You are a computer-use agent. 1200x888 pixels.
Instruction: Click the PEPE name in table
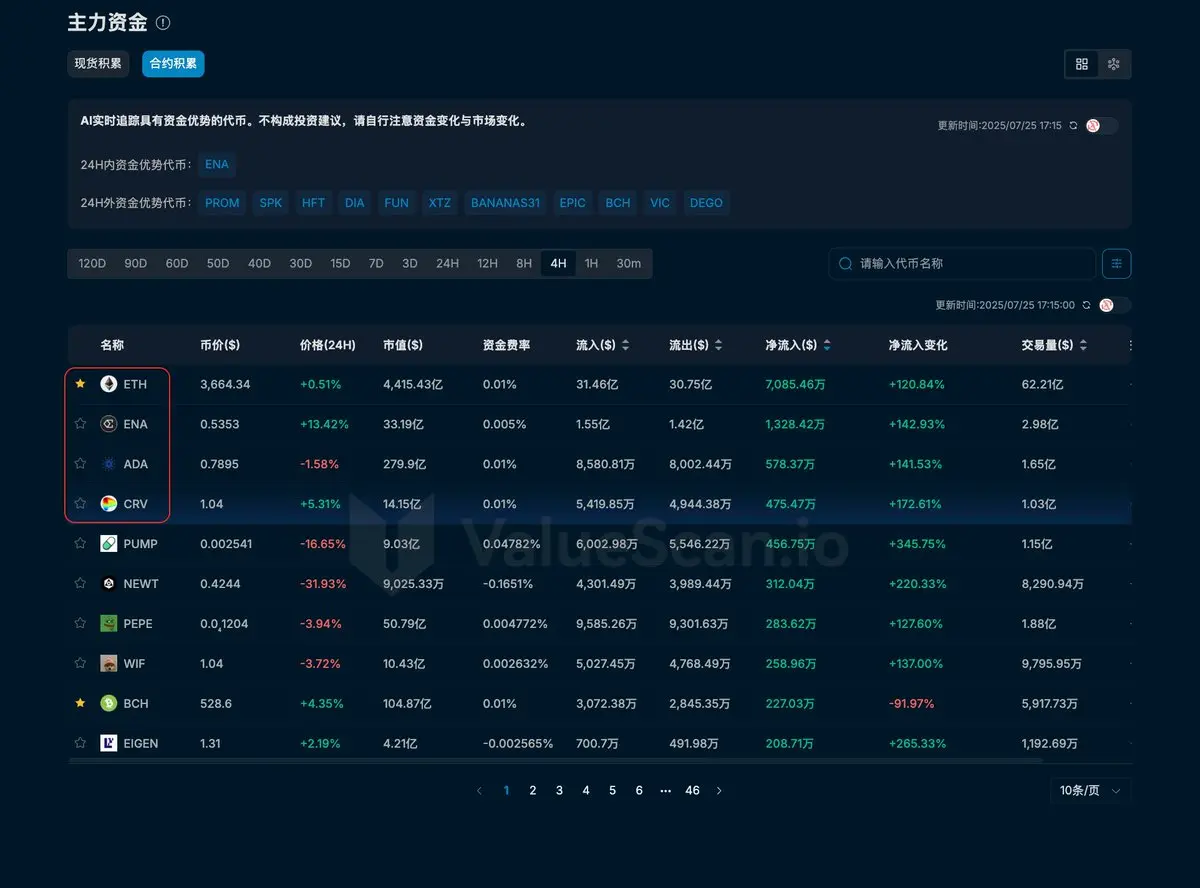(138, 624)
